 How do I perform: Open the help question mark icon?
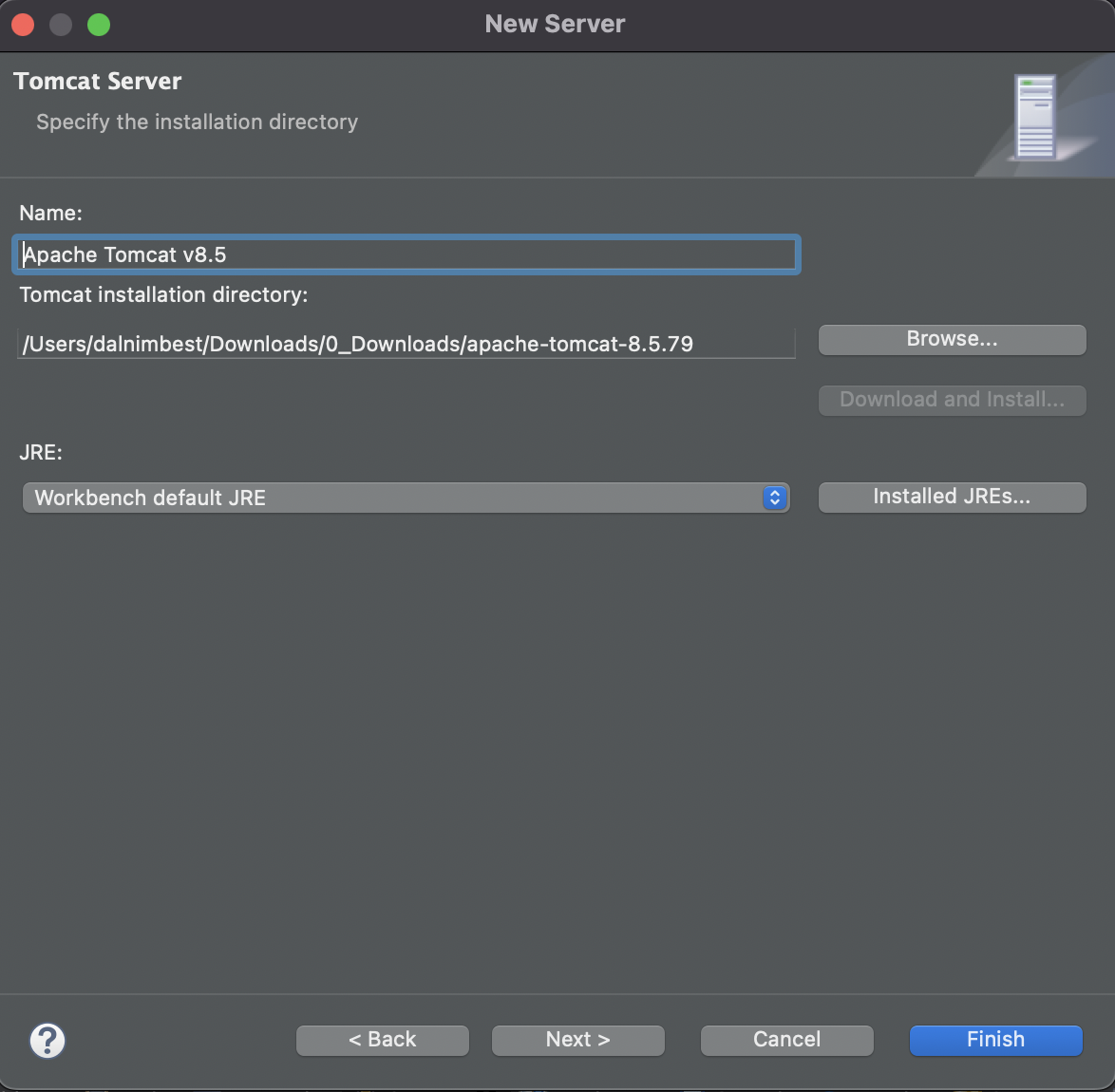47,1040
